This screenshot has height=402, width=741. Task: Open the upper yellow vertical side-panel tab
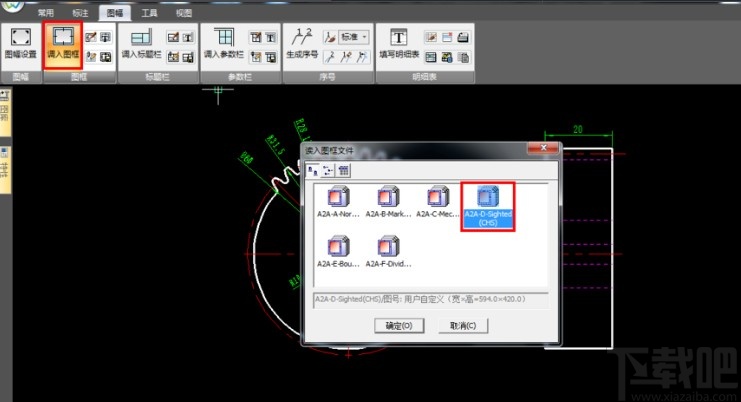(5, 112)
